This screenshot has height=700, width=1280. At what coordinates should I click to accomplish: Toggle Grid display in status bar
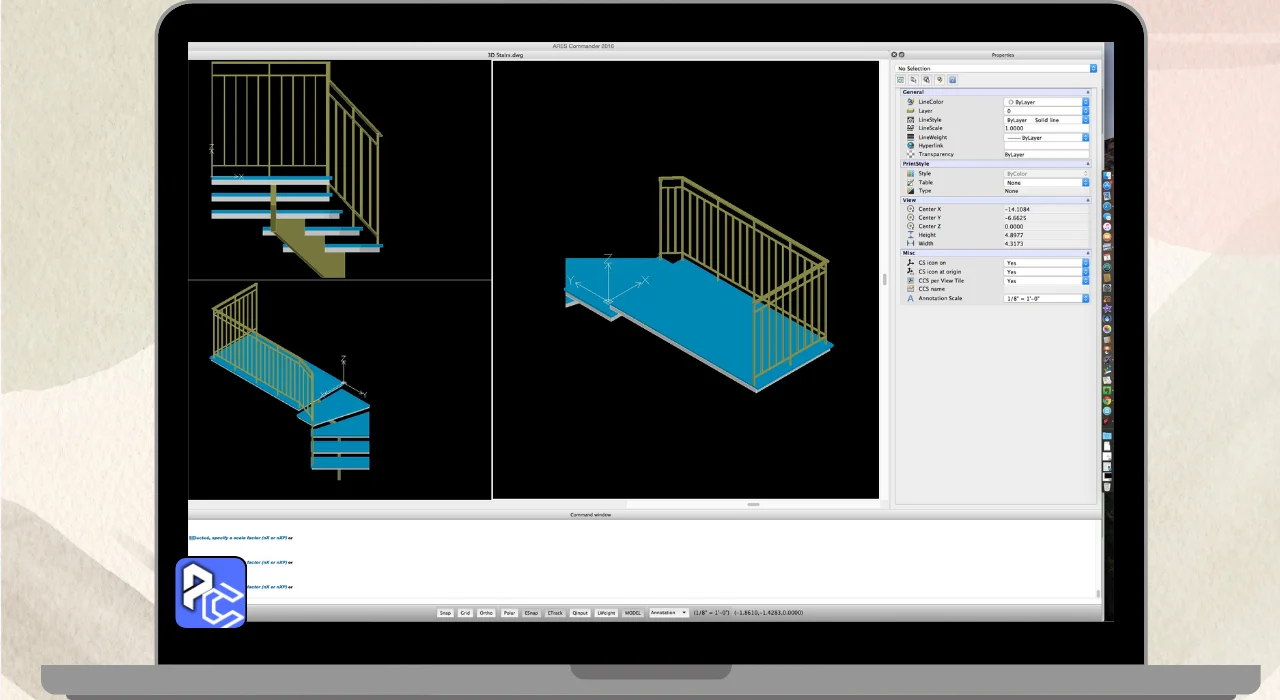[465, 613]
